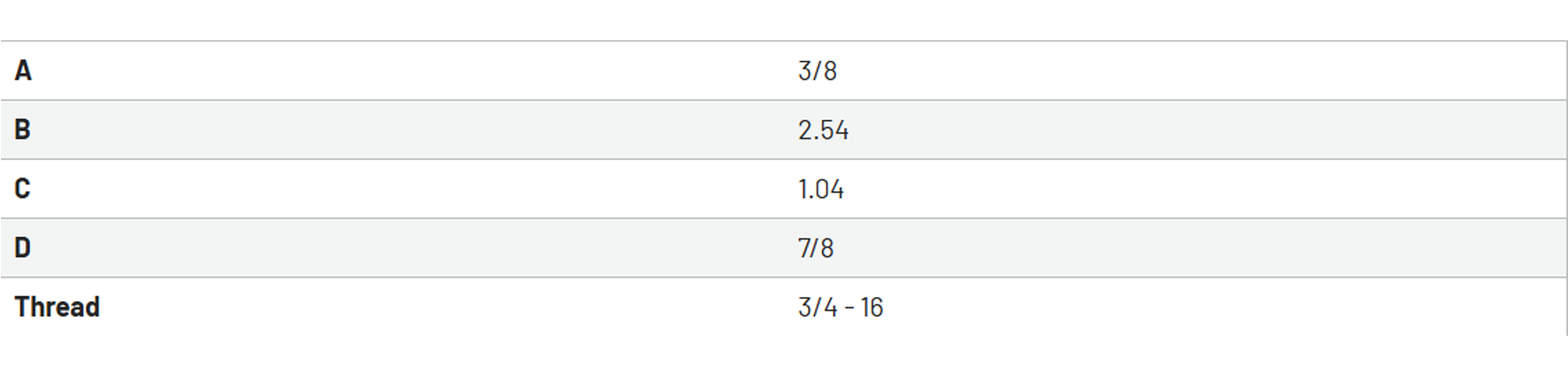Click the decimal 04 in 1.04
This screenshot has width=1568, height=376.
(x=830, y=189)
